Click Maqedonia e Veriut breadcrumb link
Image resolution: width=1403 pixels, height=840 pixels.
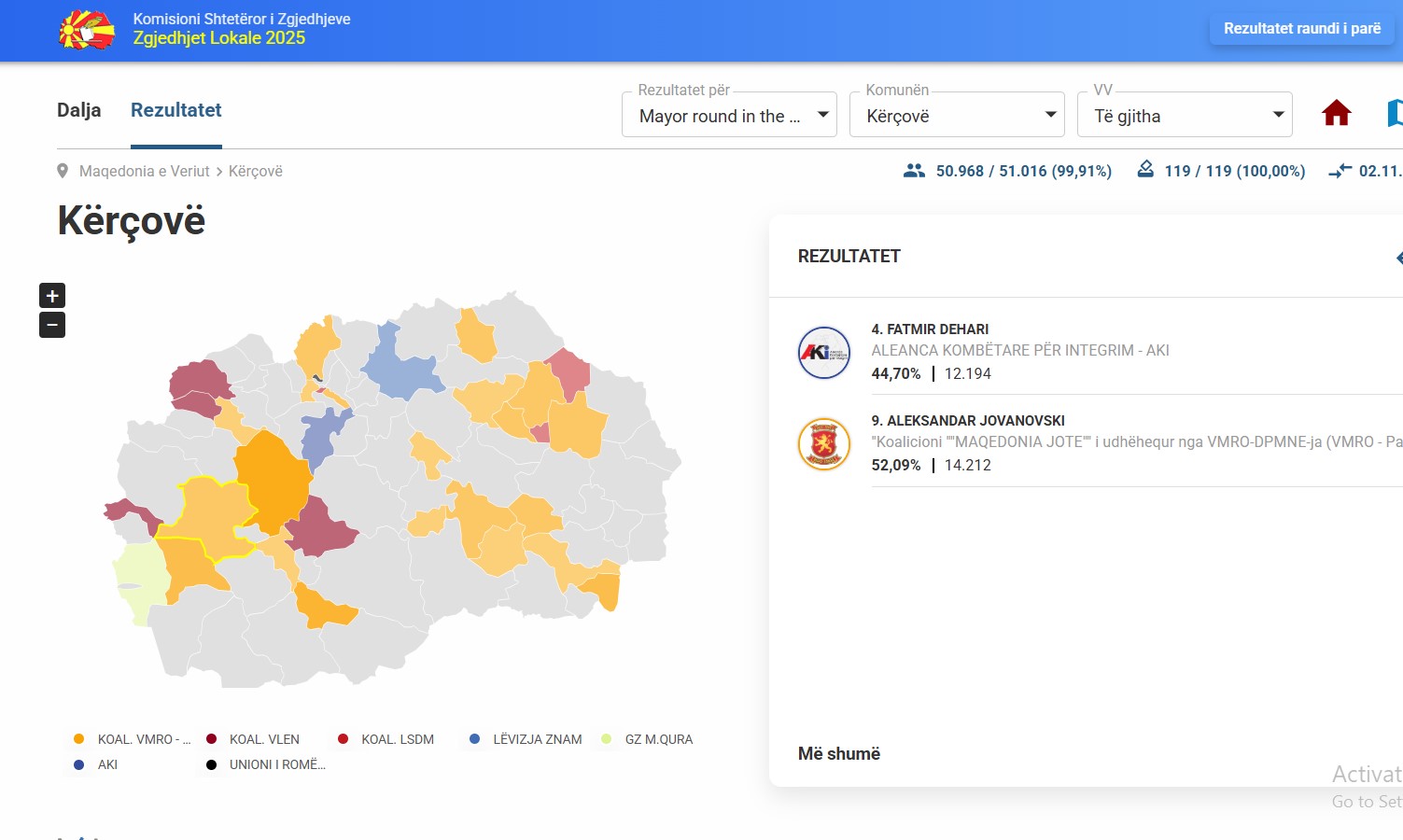point(145,172)
